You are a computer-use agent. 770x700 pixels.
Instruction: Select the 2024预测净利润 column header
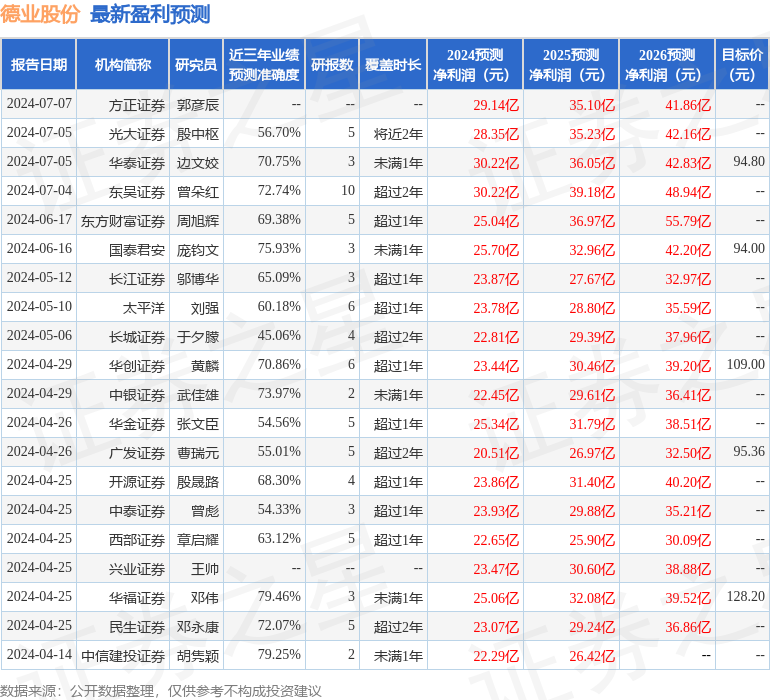475,65
